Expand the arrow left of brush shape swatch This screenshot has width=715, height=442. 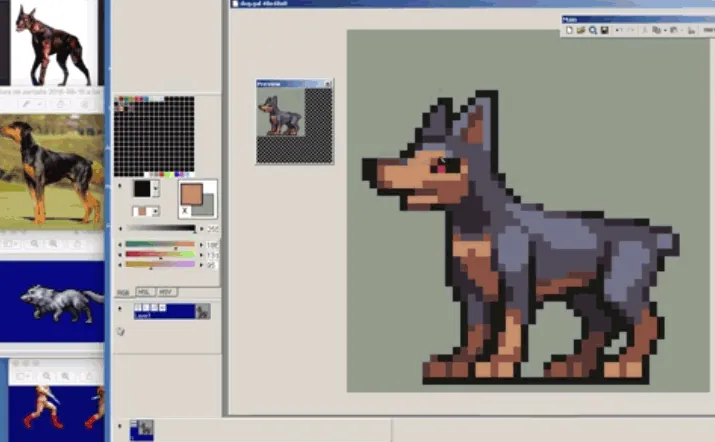[x=120, y=186]
